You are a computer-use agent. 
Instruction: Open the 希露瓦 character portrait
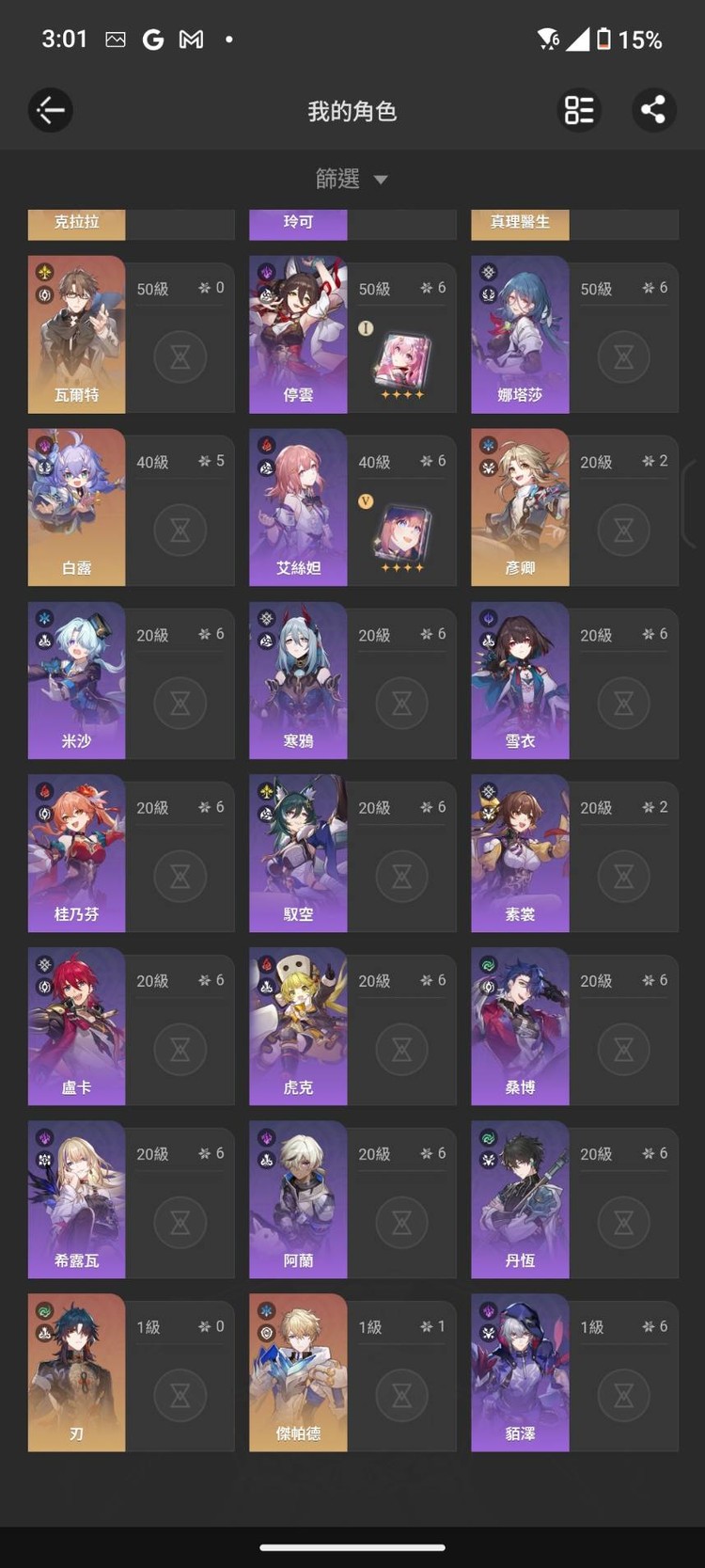76,1199
